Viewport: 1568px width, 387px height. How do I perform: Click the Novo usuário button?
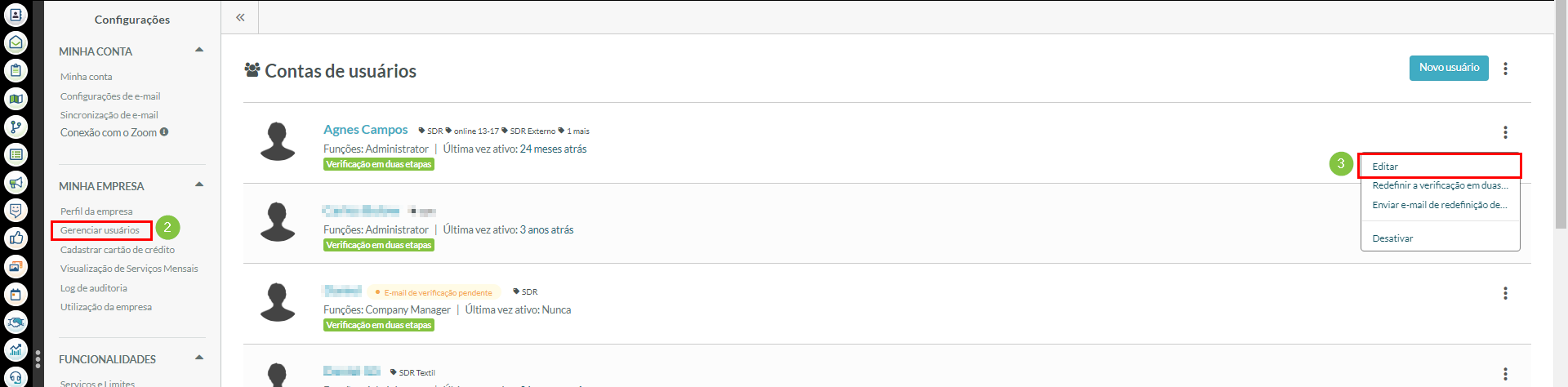tap(1449, 68)
